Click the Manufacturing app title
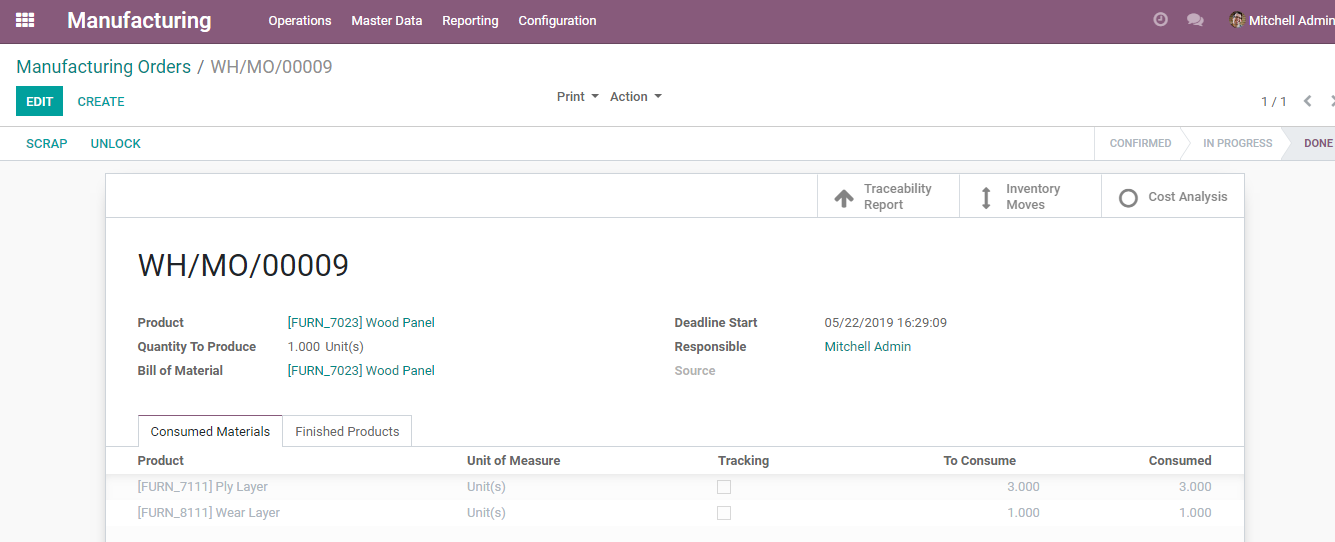The image size is (1335, 542). pyautogui.click(x=139, y=20)
